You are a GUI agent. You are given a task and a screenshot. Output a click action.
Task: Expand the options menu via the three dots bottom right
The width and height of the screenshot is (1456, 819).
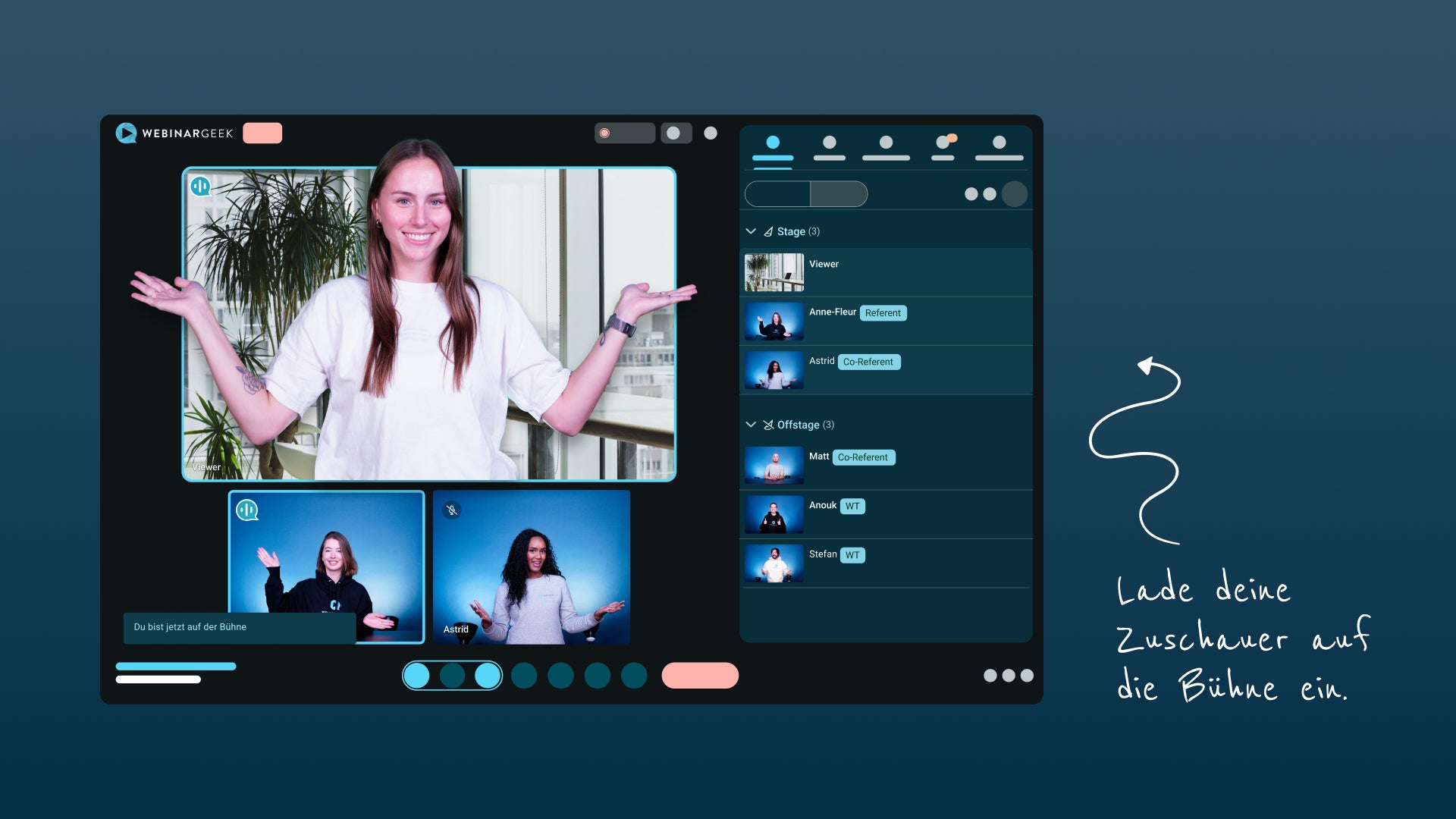[x=1009, y=675]
